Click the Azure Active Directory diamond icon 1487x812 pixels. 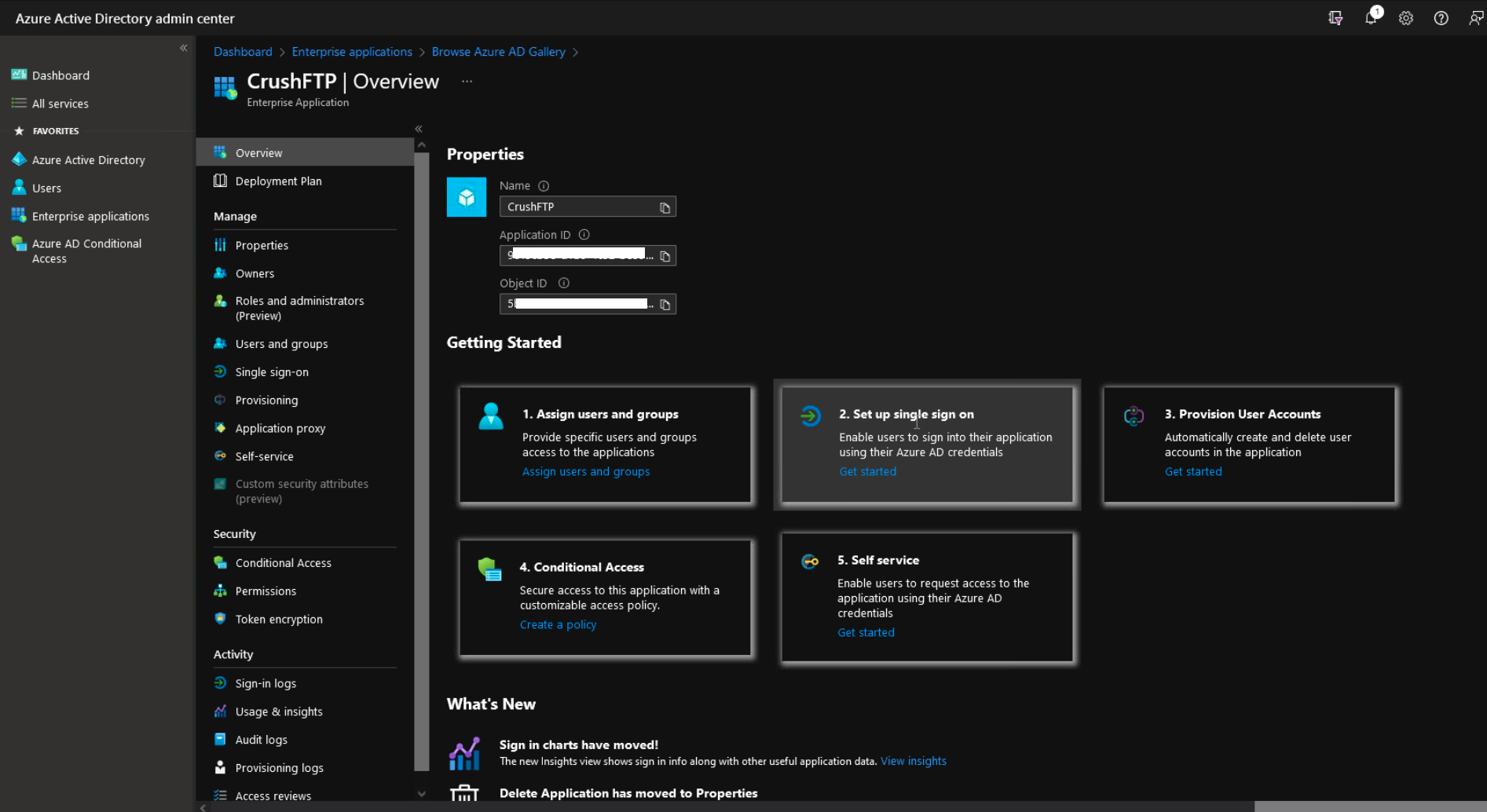[19, 159]
